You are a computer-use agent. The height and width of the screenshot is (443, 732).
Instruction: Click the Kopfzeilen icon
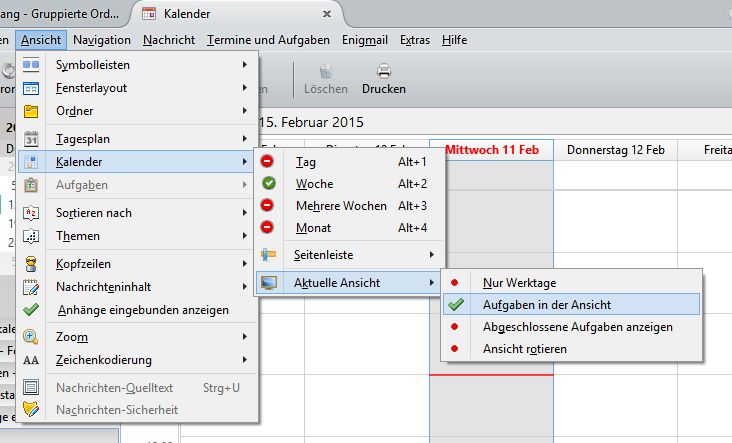(31, 263)
